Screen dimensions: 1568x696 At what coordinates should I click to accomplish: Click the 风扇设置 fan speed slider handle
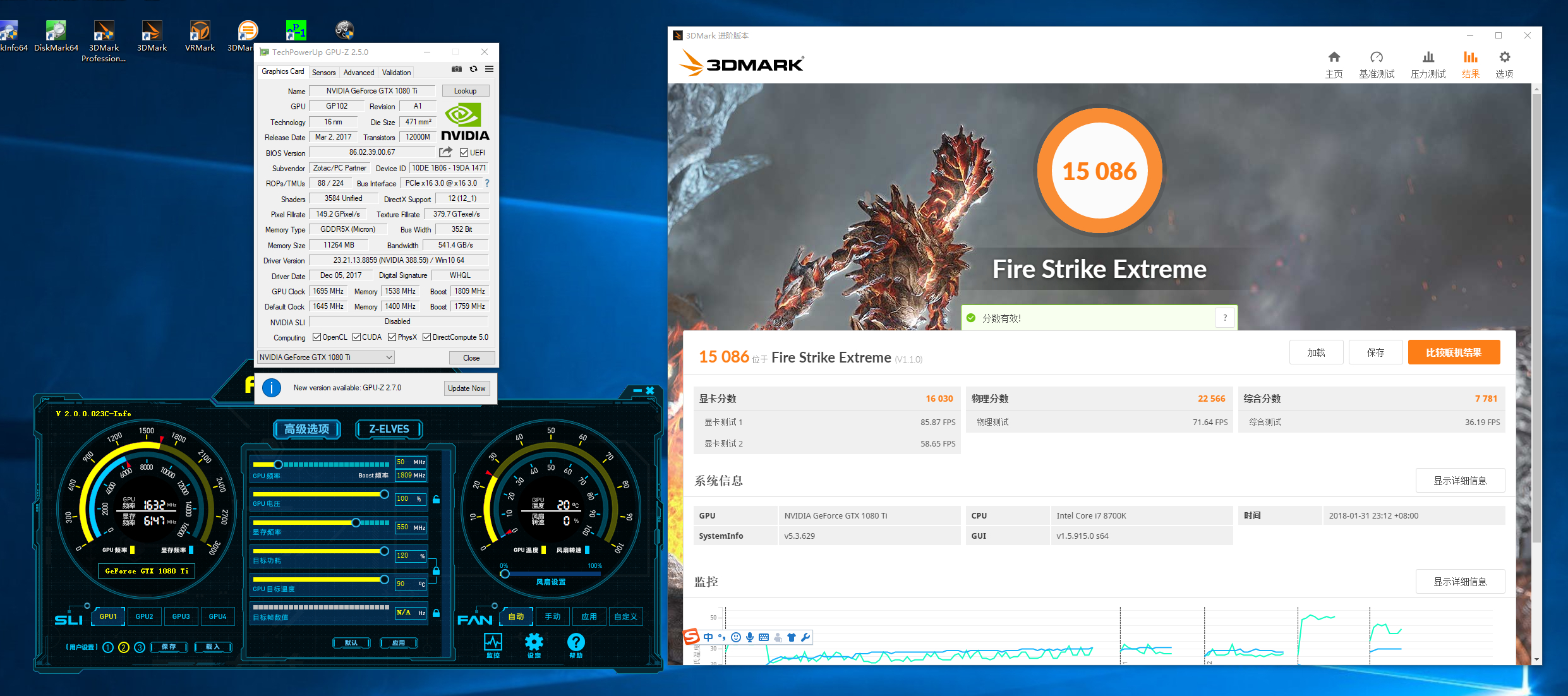(505, 573)
